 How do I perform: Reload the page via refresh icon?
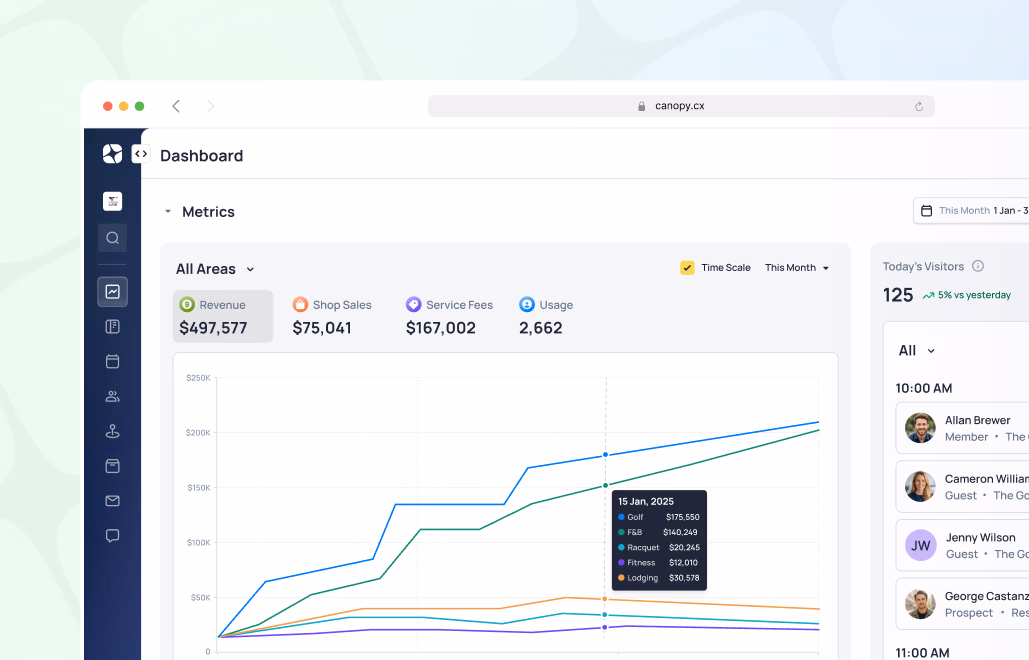click(919, 106)
